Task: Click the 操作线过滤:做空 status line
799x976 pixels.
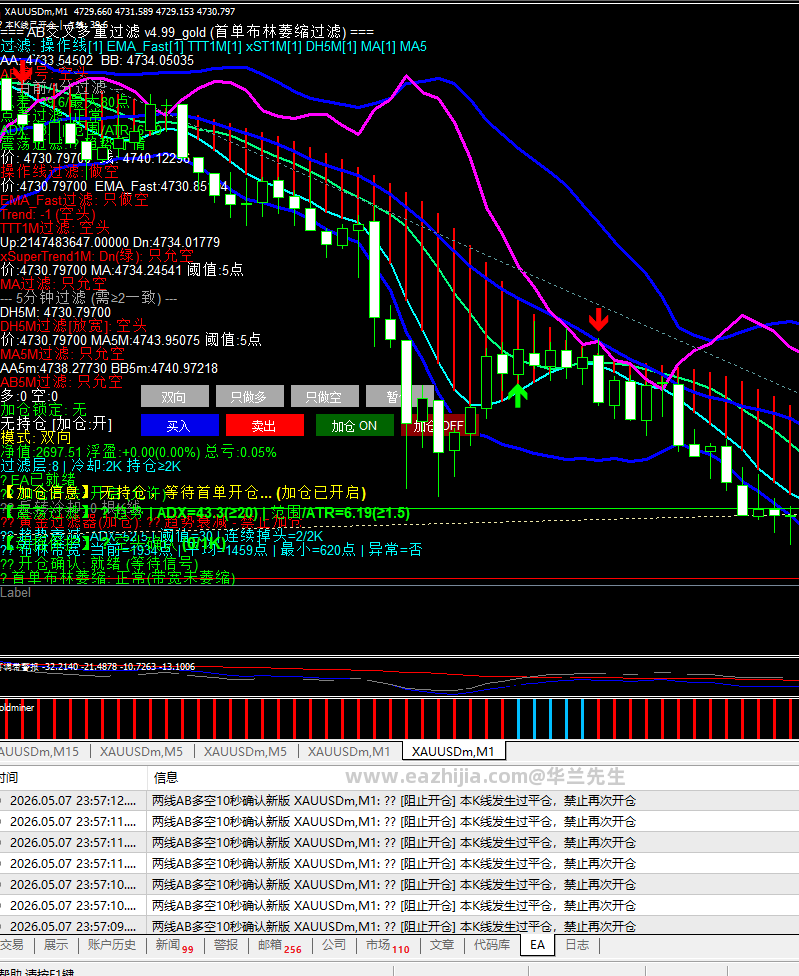Action: click(x=60, y=172)
